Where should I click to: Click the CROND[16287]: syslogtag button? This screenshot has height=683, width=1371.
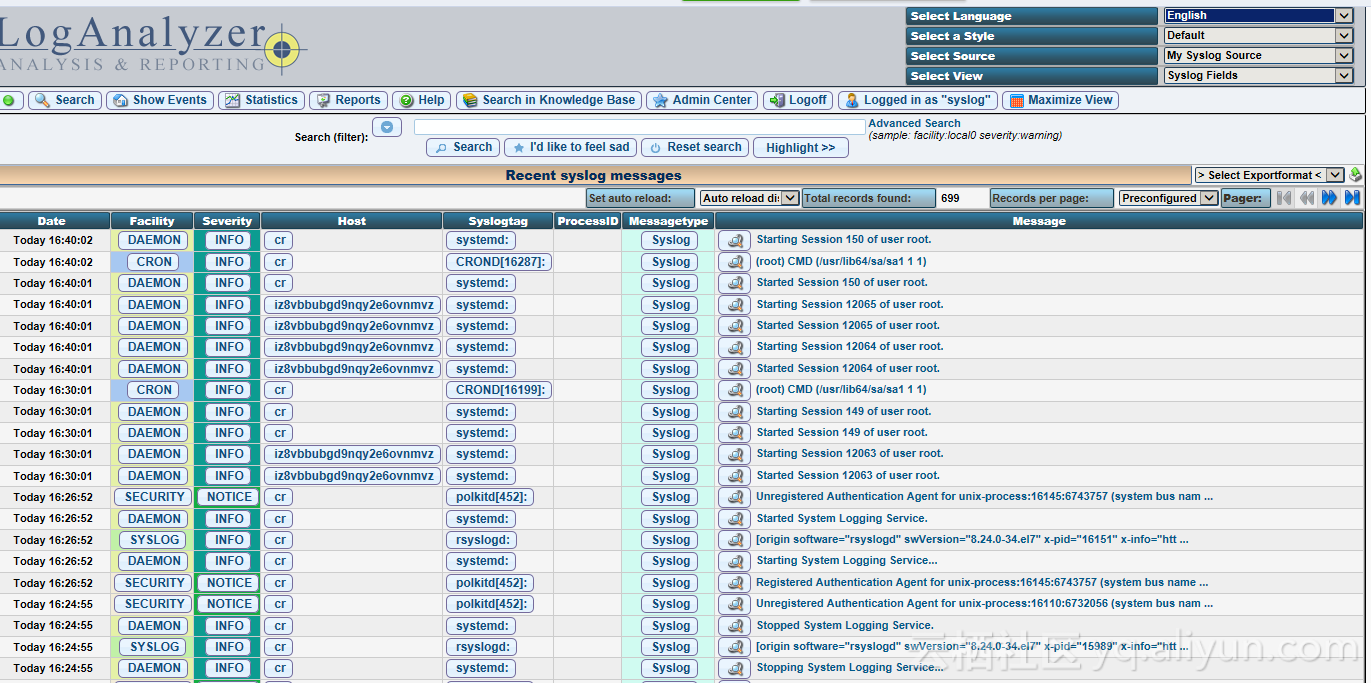499,262
